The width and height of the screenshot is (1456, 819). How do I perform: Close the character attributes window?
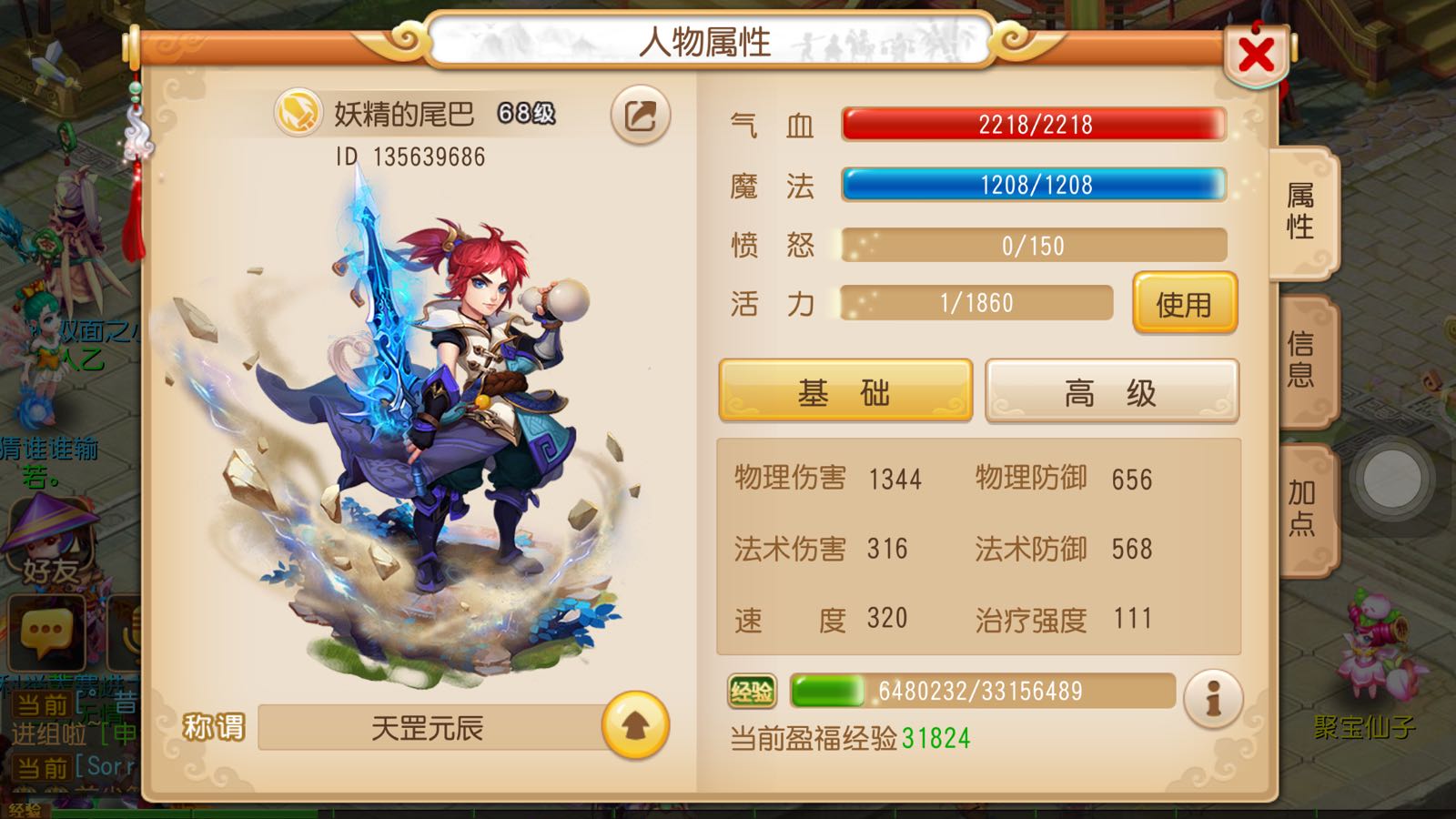coord(1256,55)
